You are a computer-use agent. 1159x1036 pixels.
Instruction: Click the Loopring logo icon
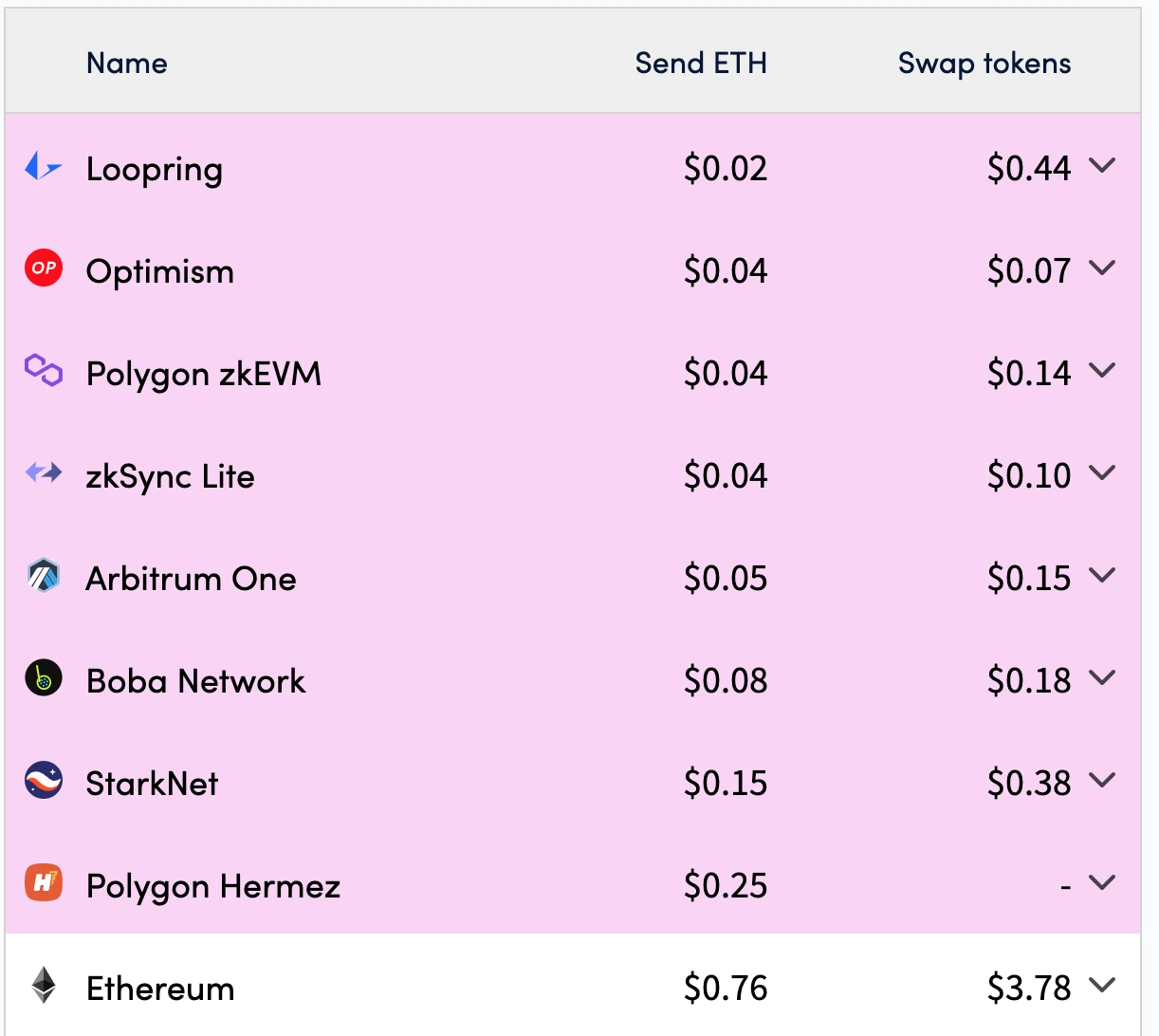43,167
